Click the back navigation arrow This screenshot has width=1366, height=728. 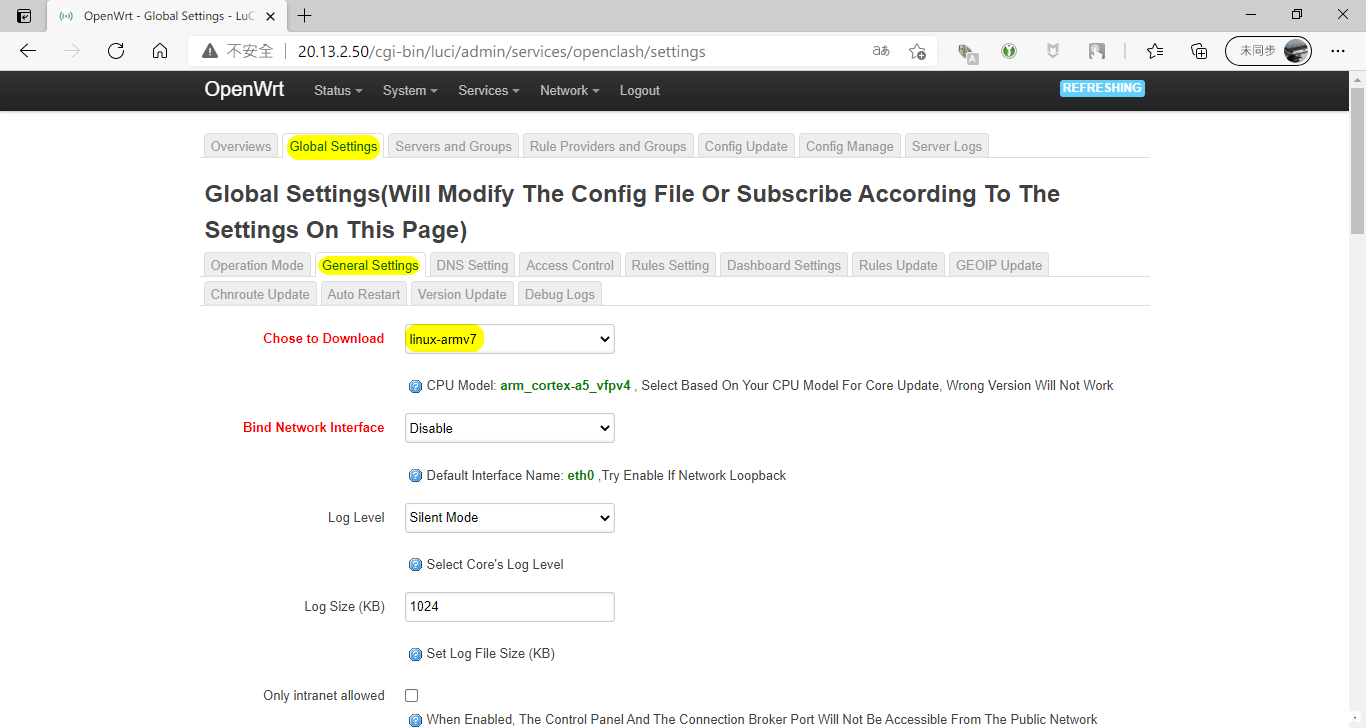pyautogui.click(x=28, y=51)
